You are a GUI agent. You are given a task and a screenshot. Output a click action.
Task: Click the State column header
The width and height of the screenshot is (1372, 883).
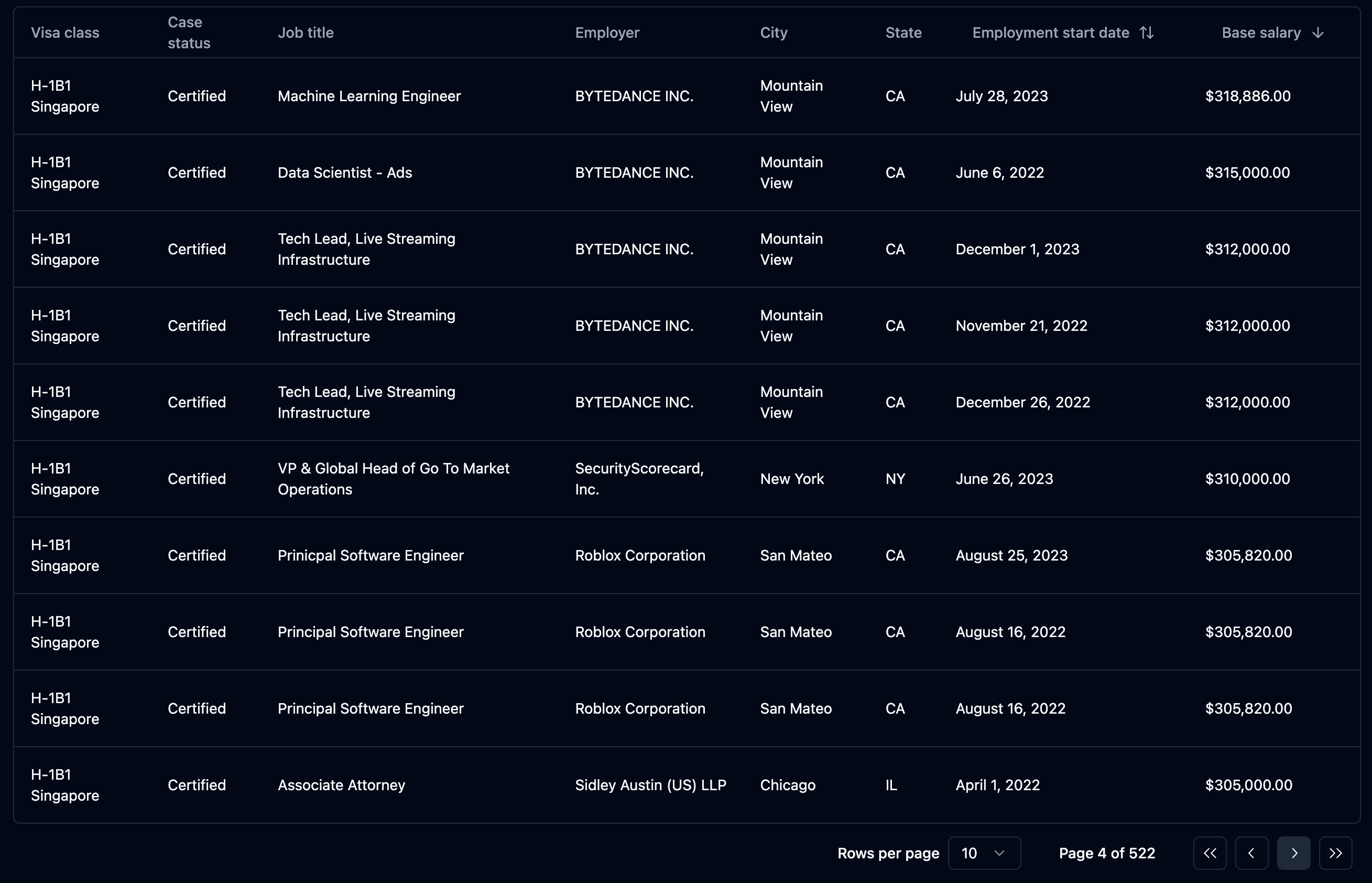pos(903,33)
